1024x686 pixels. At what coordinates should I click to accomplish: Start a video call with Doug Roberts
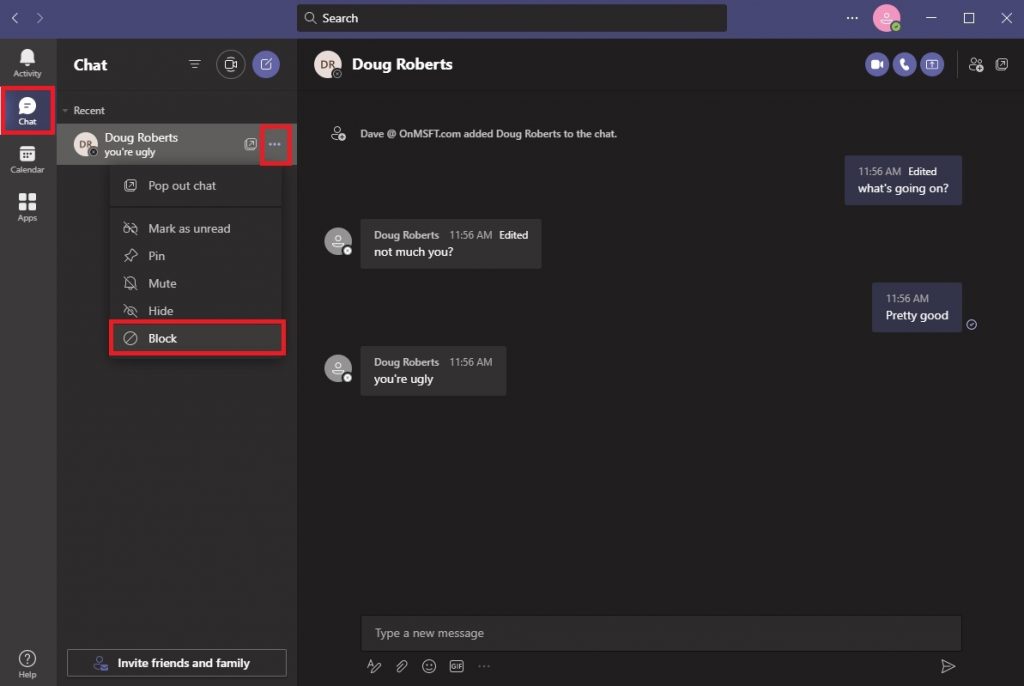(876, 64)
